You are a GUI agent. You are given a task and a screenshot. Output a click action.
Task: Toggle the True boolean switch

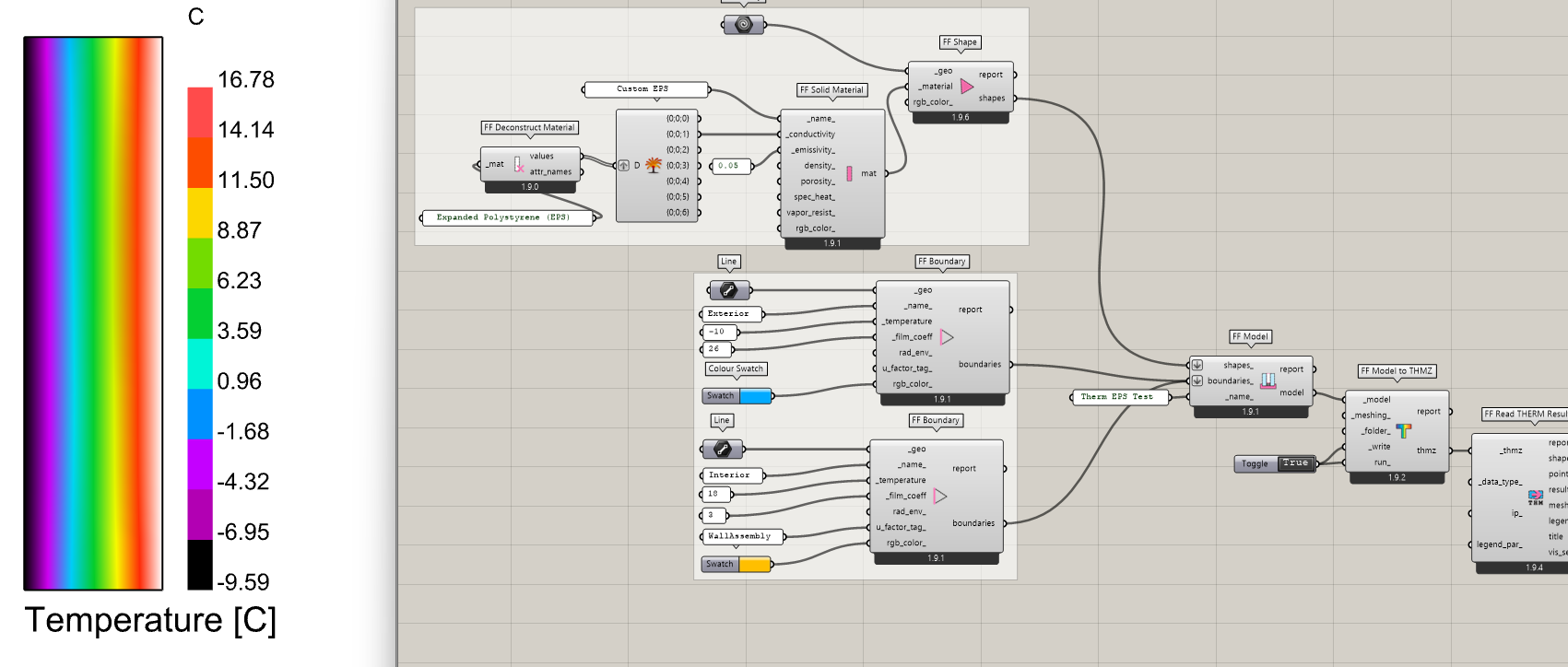pos(1295,463)
